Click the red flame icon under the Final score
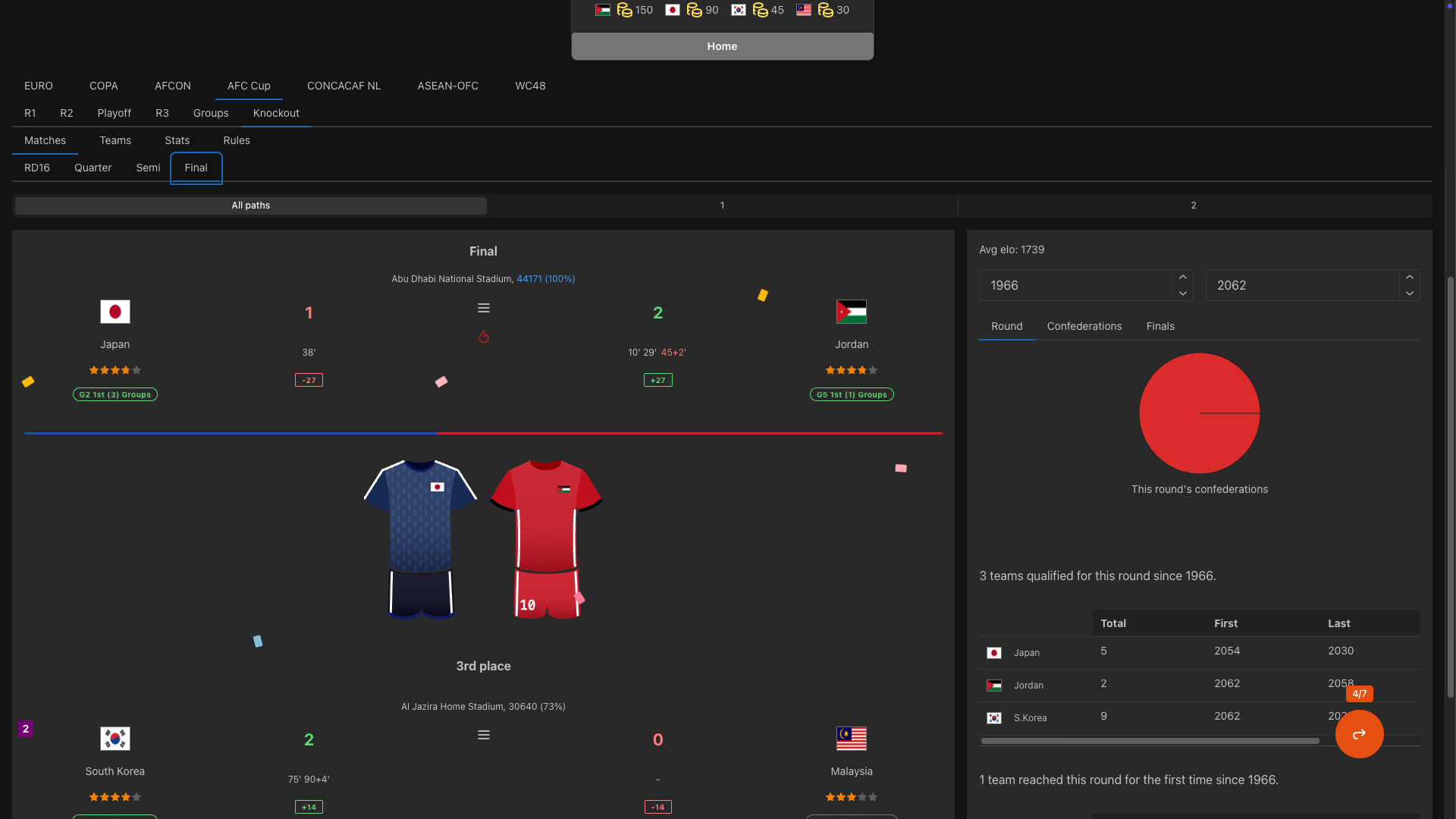The height and width of the screenshot is (819, 1456). click(484, 336)
